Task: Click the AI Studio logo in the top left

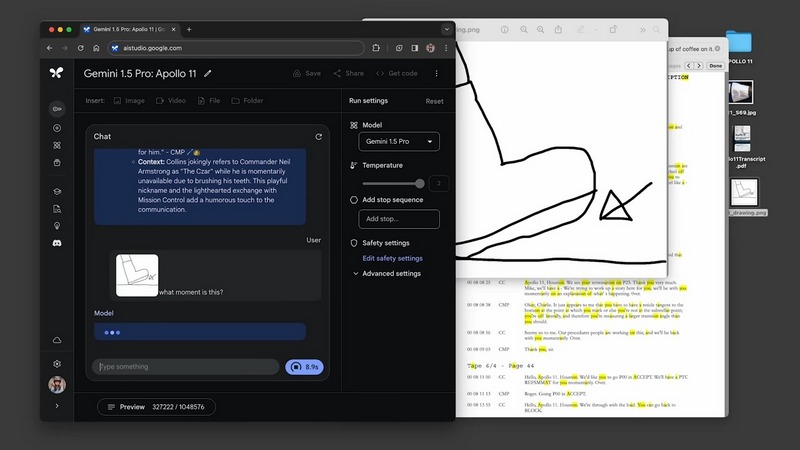Action: point(57,73)
